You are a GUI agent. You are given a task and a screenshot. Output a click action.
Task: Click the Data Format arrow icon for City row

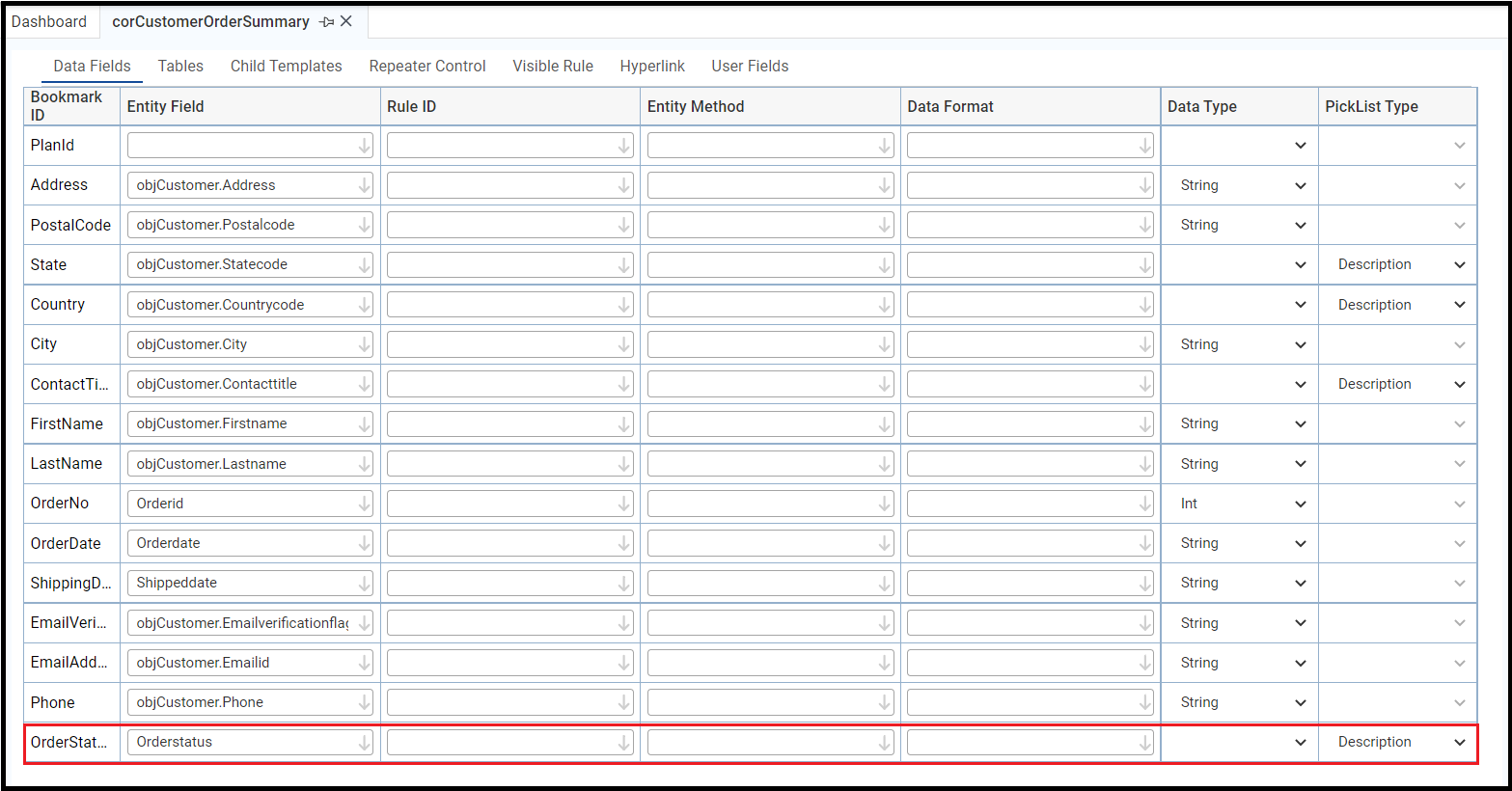[1145, 344]
